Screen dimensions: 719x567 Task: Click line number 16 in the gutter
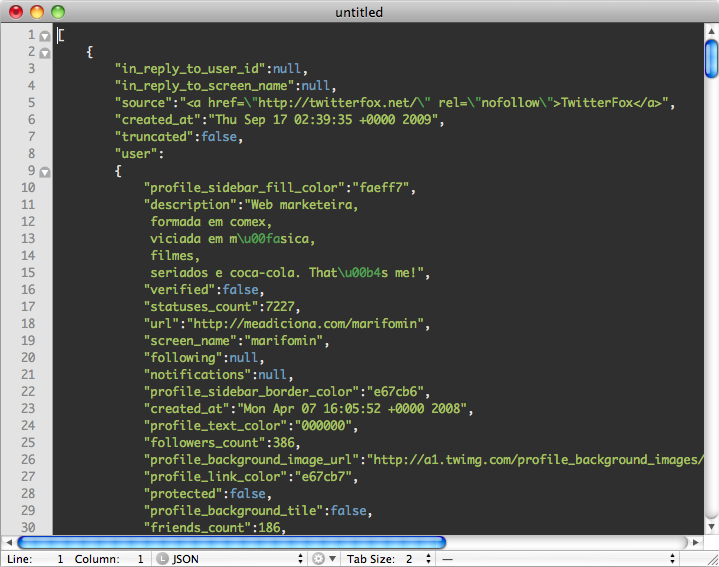(x=28, y=289)
